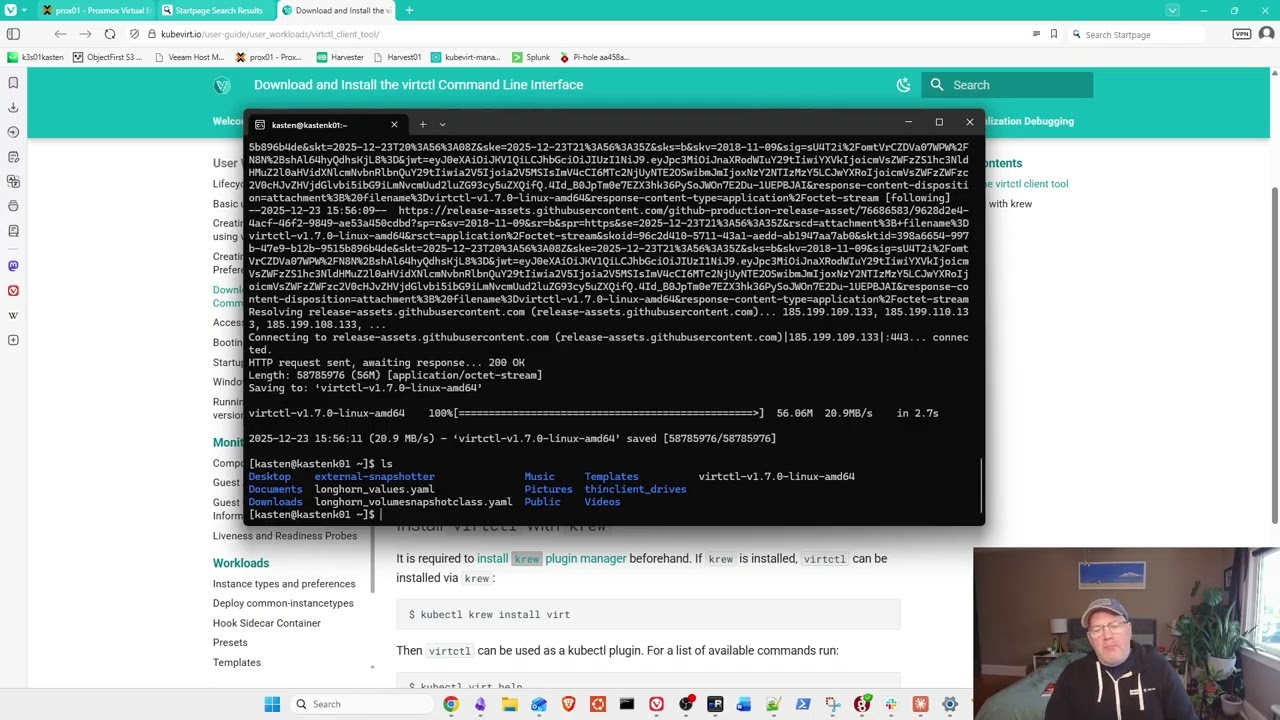Follow the install krew plugin manager link
Viewport: 1280px width, 720px height.
point(552,559)
